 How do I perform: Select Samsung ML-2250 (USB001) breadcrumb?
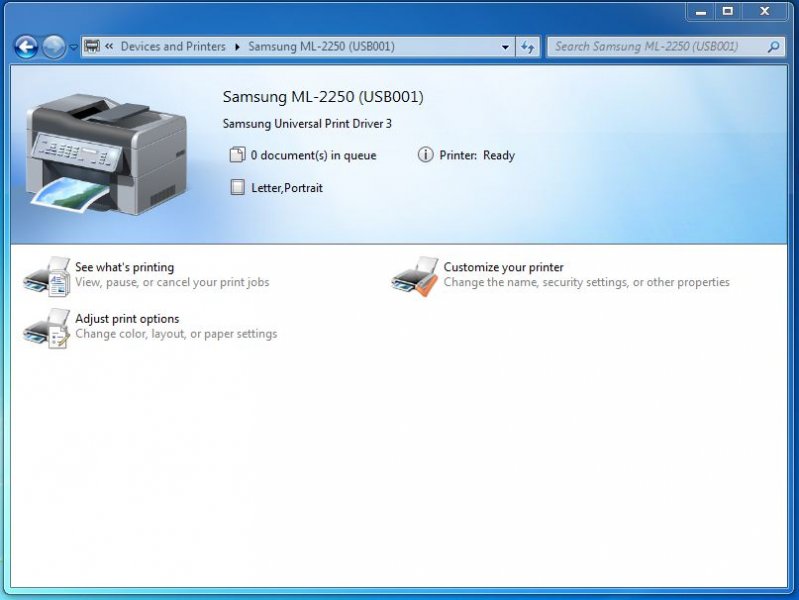(321, 46)
